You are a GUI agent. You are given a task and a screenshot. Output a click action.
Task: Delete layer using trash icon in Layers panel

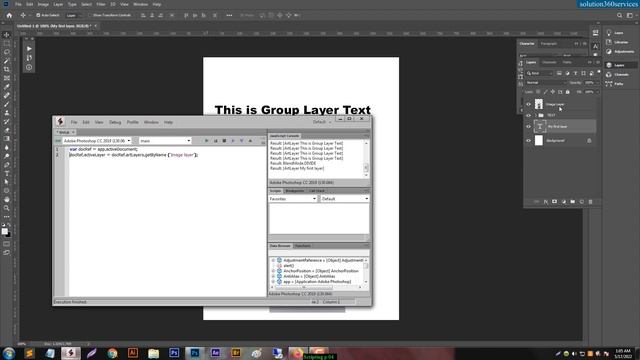click(x=590, y=202)
